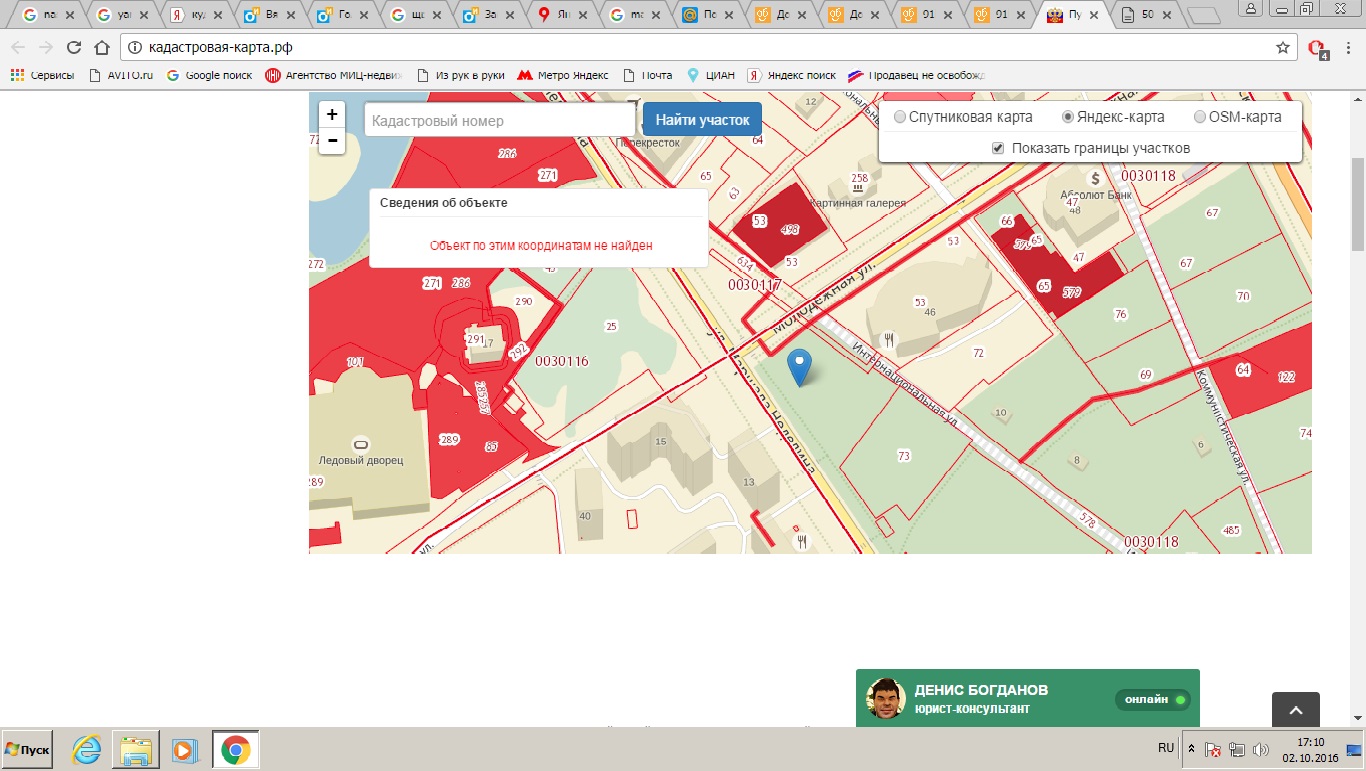
Task: Select the Спутниковая карта radio option
Action: [900, 117]
